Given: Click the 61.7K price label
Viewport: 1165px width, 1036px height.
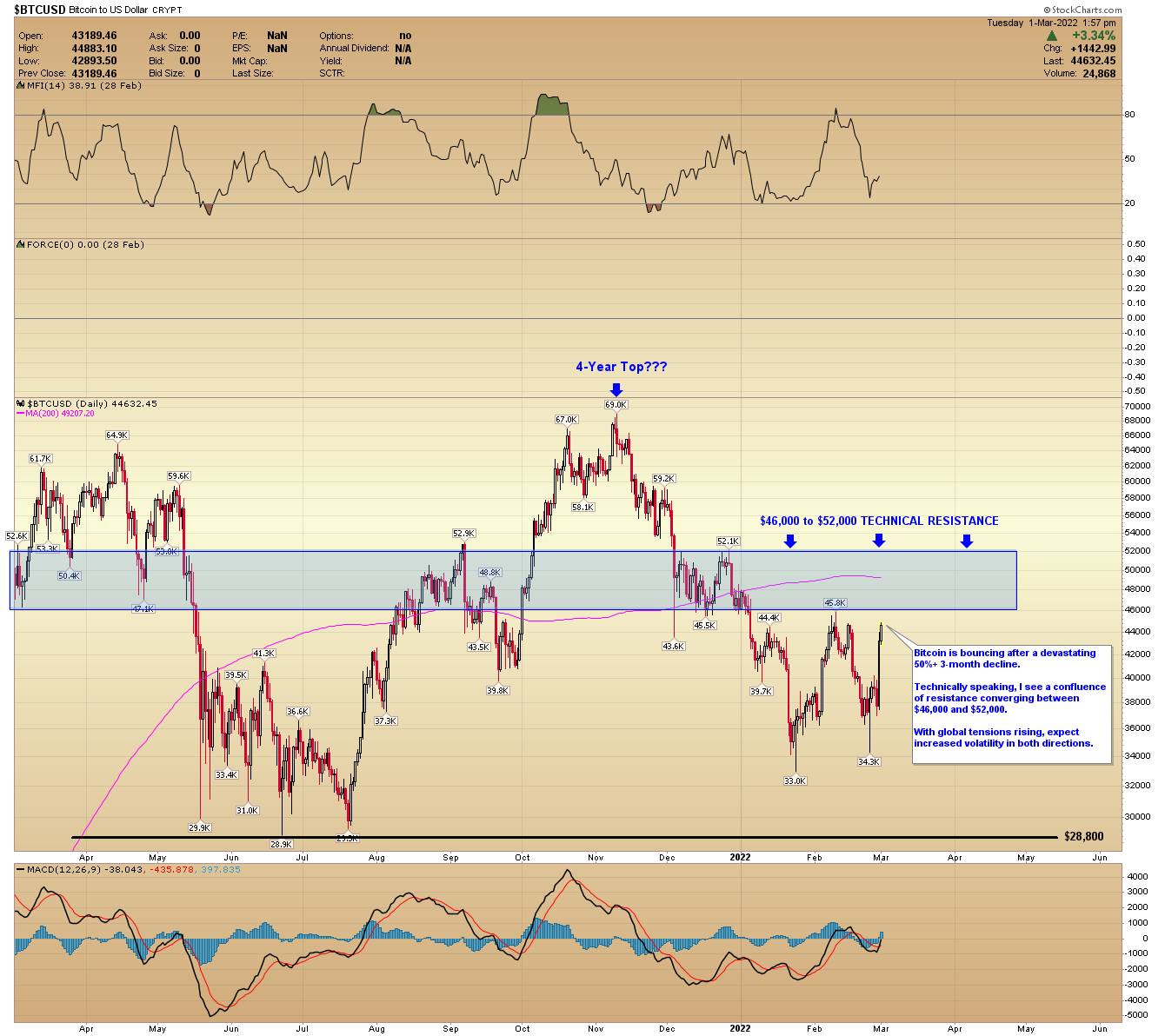Looking at the screenshot, I should pos(40,458).
